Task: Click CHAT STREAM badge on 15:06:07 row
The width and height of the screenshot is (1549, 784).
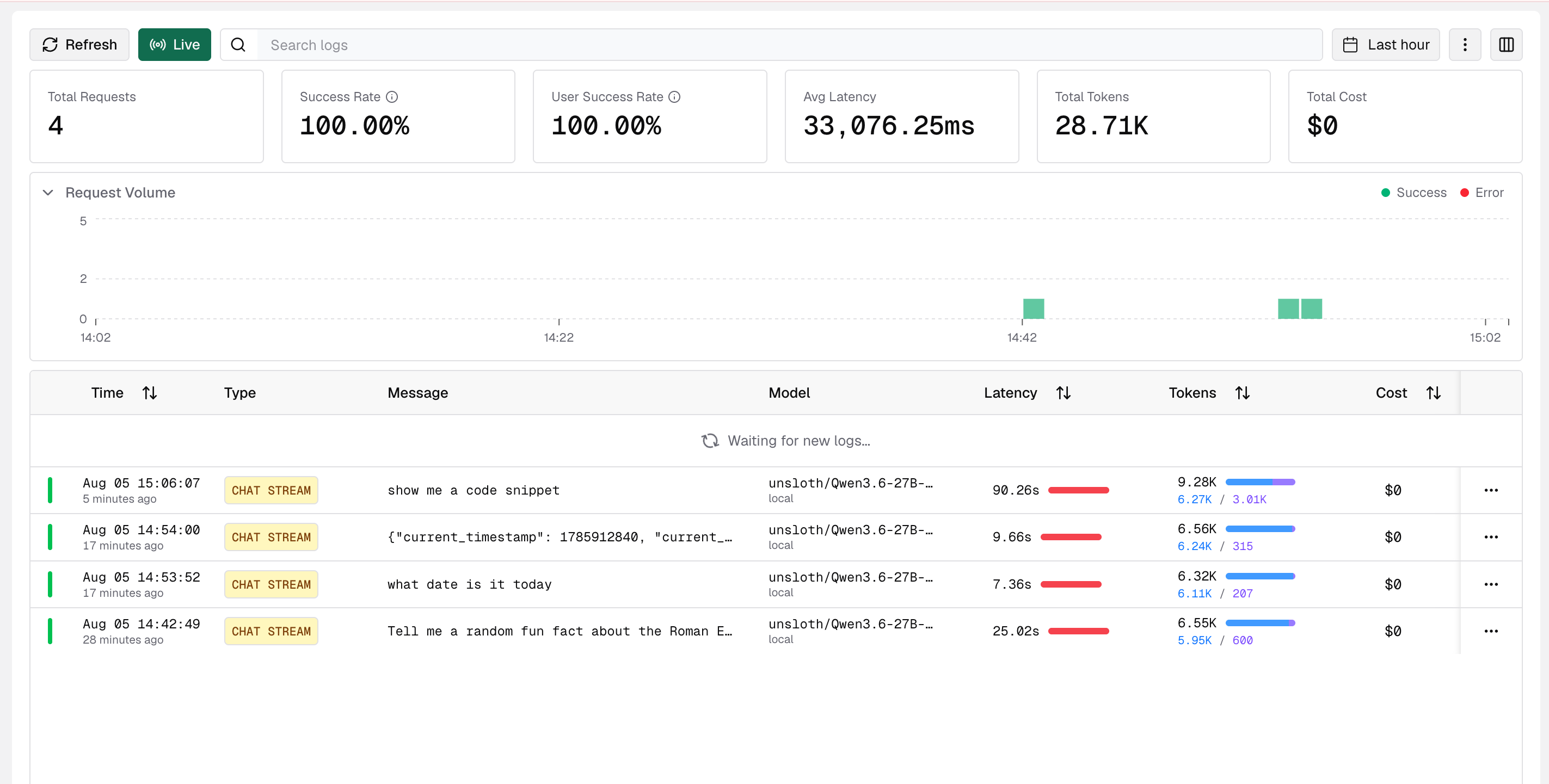Action: (x=271, y=490)
